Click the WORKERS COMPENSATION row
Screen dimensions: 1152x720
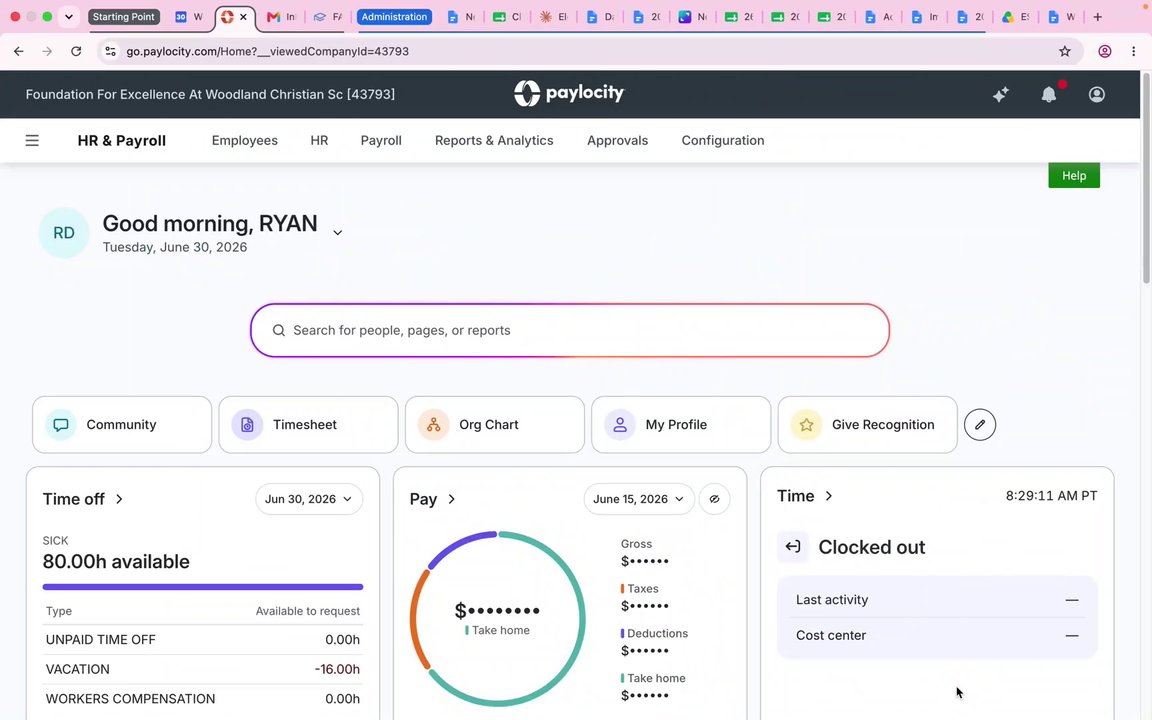pos(203,699)
